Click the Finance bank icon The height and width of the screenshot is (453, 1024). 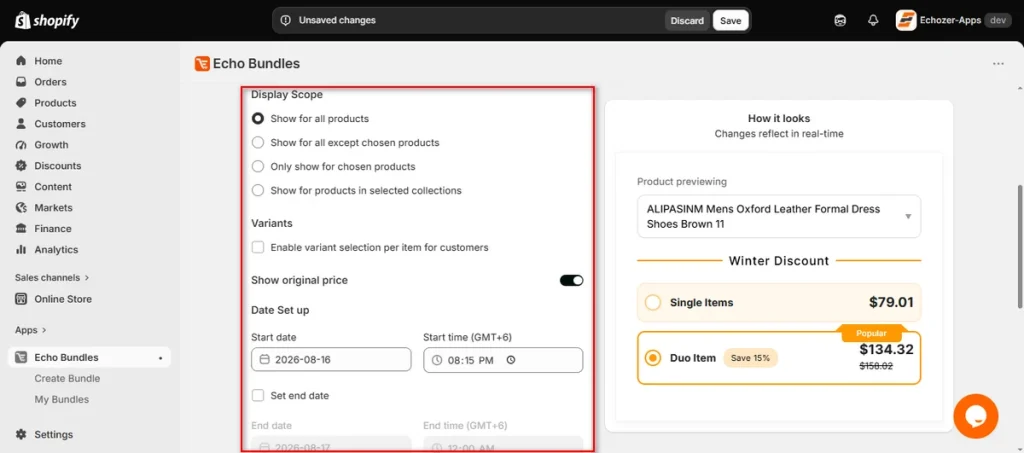point(21,228)
